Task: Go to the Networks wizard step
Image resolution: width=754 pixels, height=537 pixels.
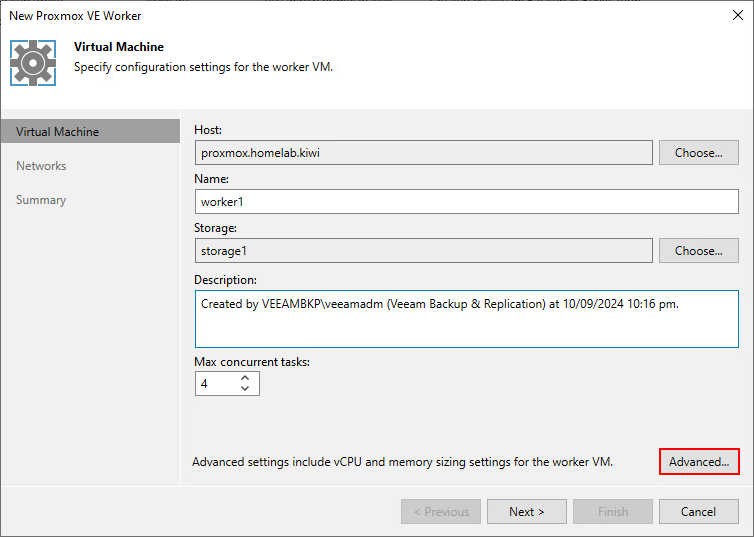Action: click(41, 166)
